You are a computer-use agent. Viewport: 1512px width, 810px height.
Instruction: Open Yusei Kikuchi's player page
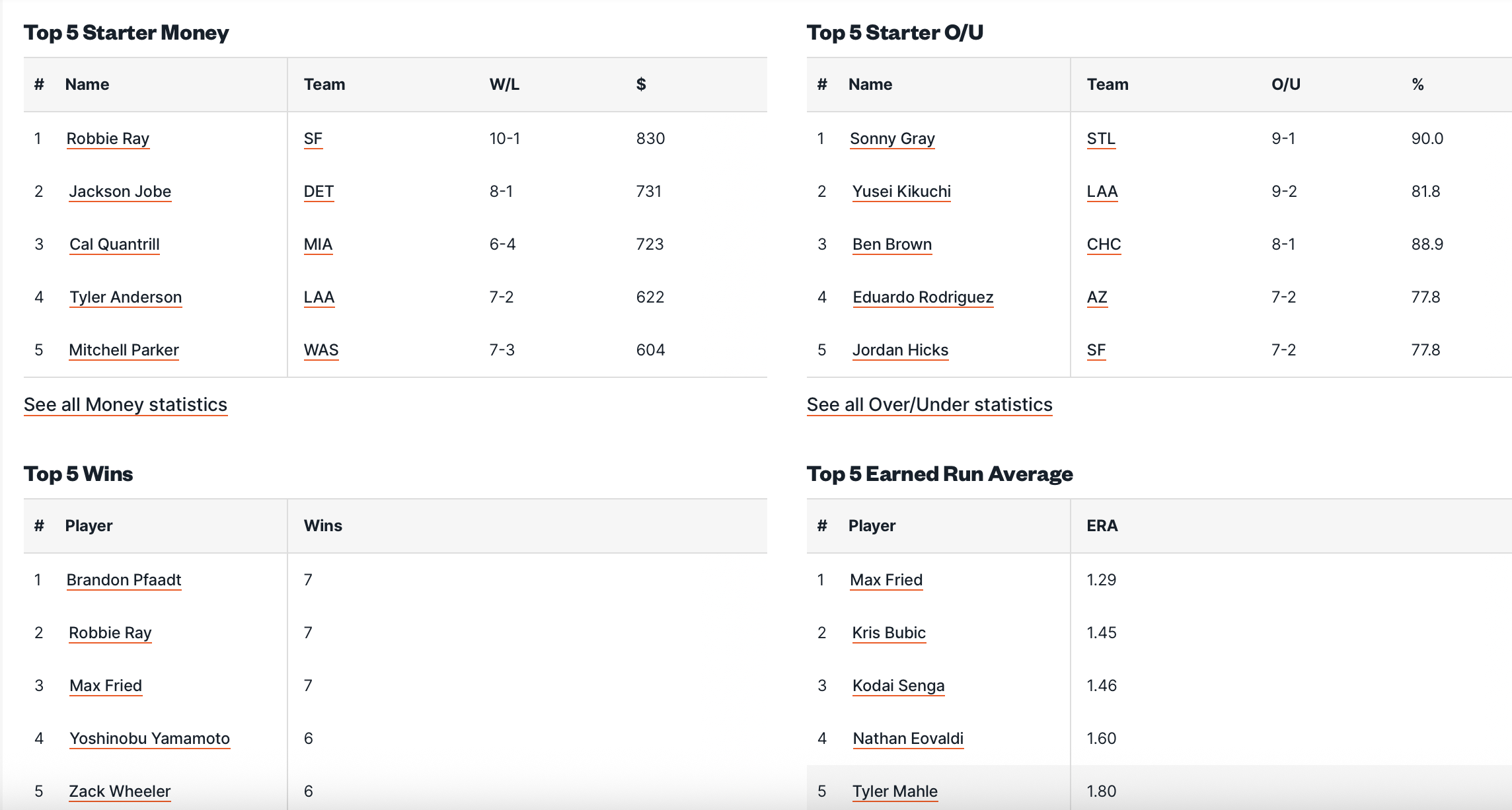(901, 192)
